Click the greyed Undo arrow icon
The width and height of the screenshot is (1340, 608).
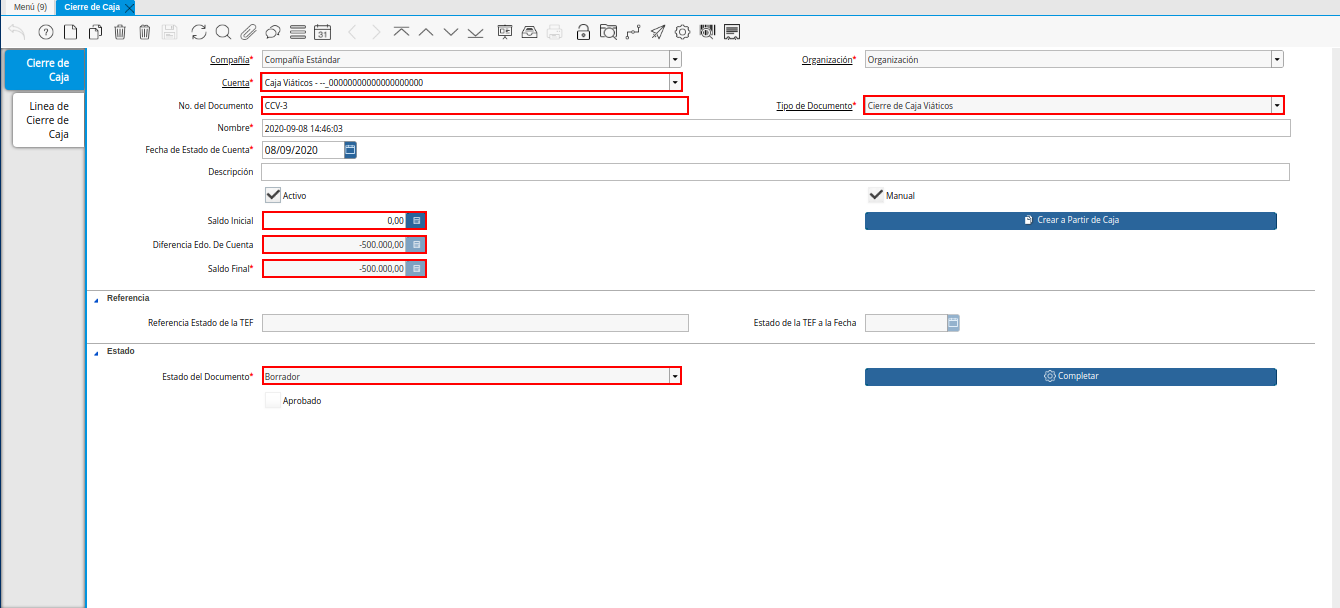(x=17, y=32)
